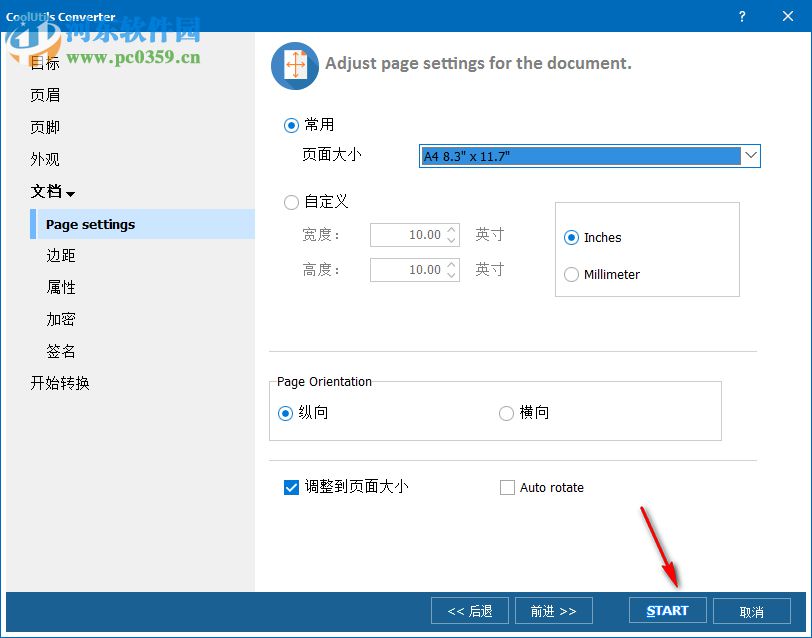Enable the Auto rotate checkbox

[507, 487]
